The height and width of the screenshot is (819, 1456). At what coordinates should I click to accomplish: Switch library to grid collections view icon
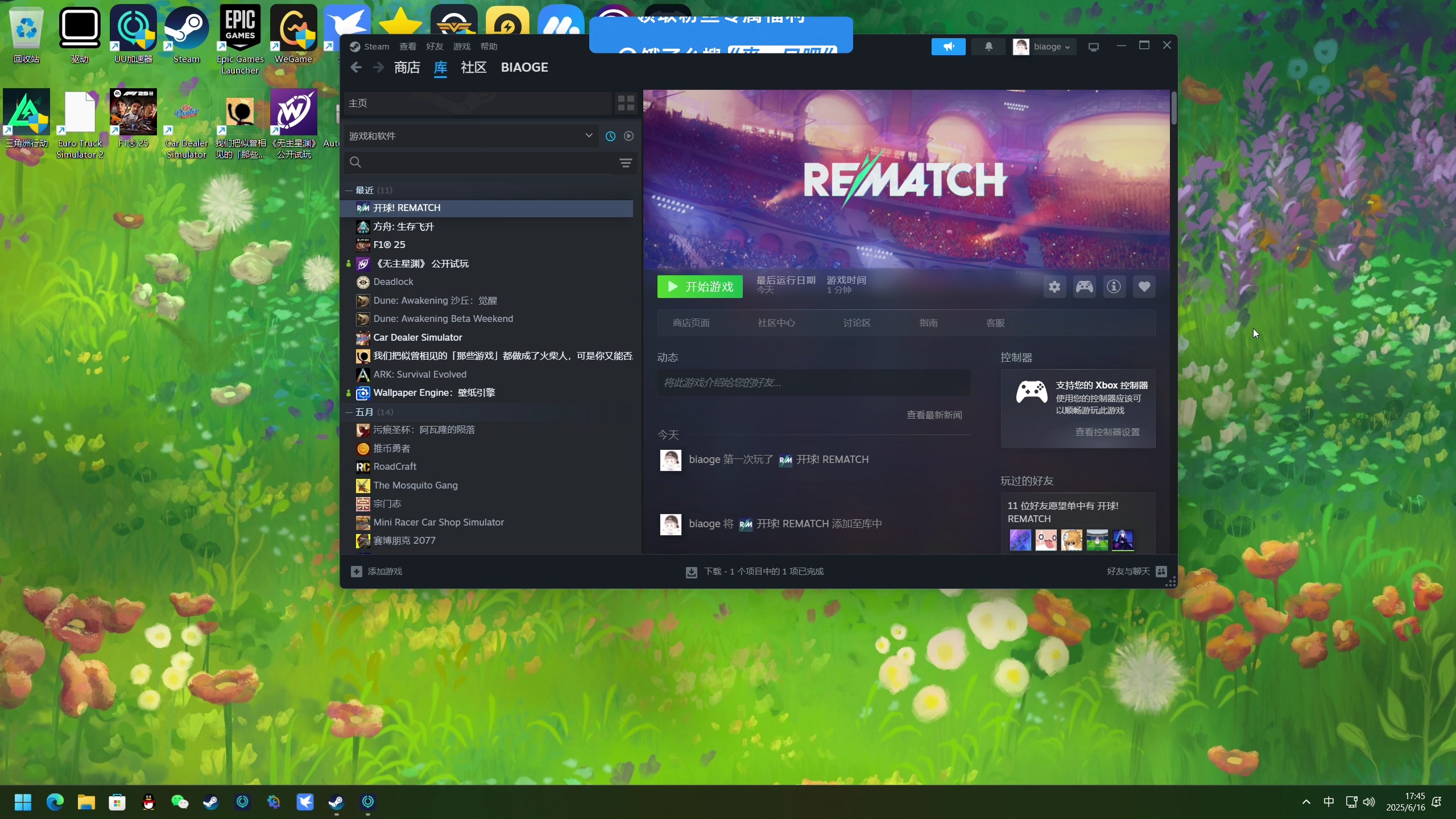coord(626,103)
